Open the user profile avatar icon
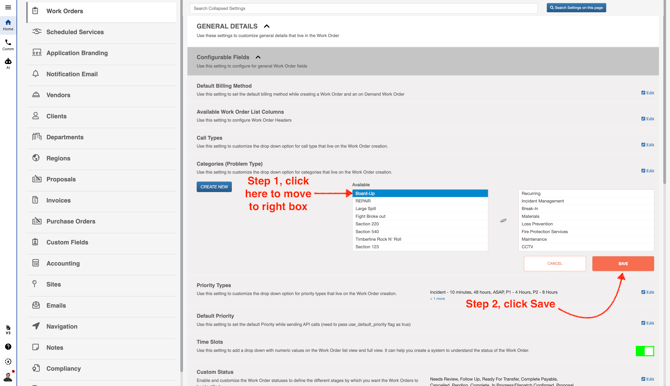Viewport: 670px width, 386px height. 8,377
